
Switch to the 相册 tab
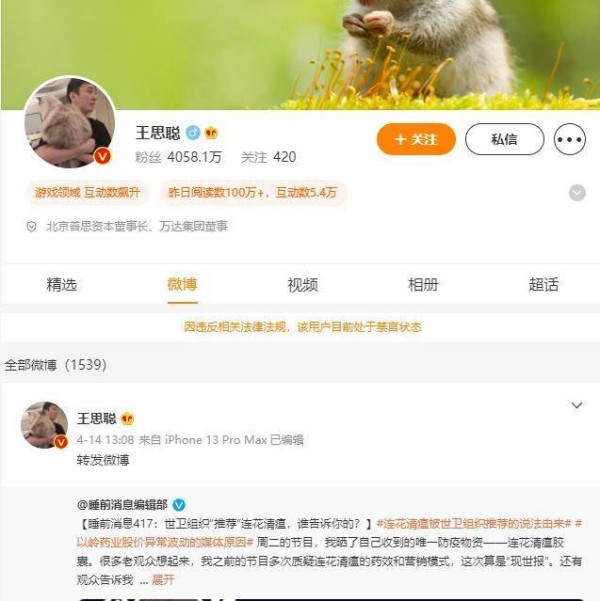tap(423, 285)
